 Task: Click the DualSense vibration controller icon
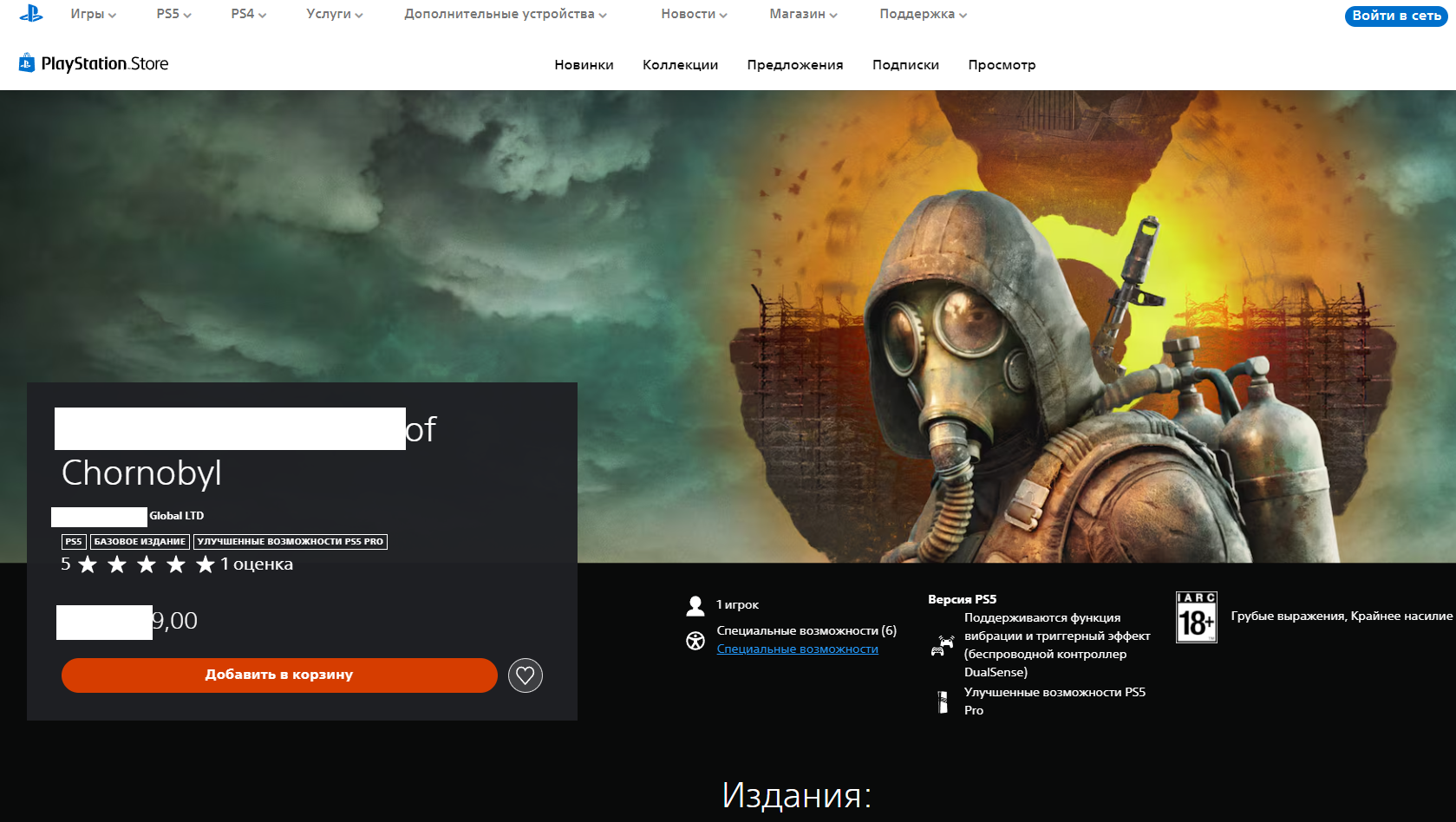(x=942, y=645)
